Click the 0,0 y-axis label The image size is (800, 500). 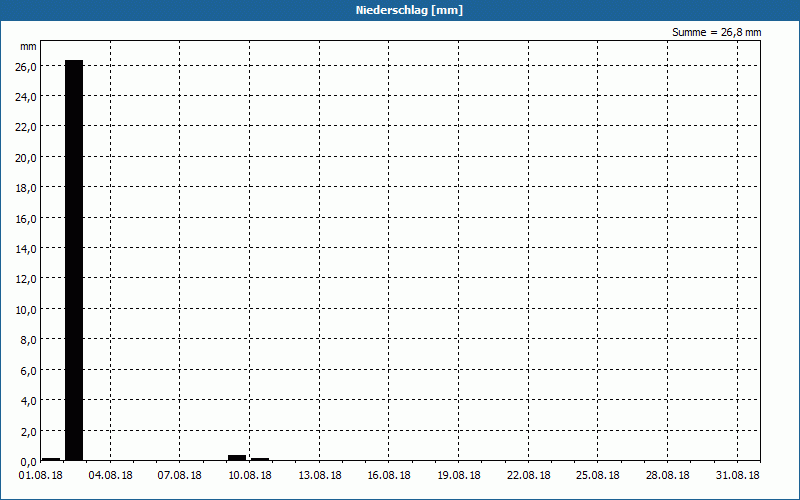click(28, 462)
